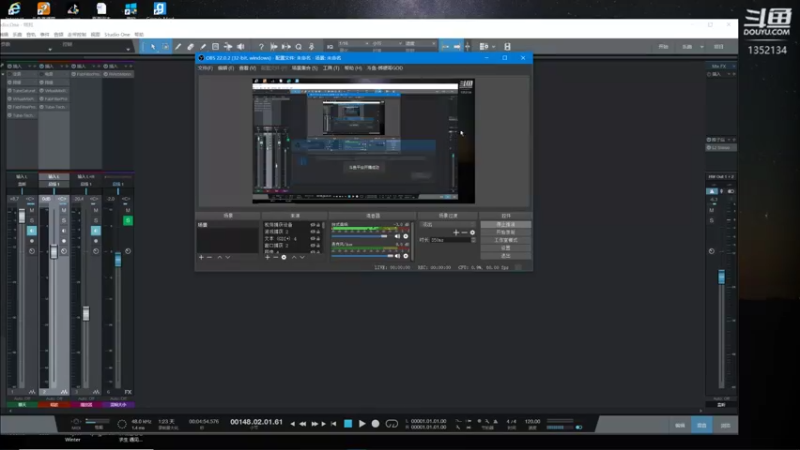This screenshot has height=450, width=800.
Task: Open OBS scene transition type dropdown
Action: (447, 224)
